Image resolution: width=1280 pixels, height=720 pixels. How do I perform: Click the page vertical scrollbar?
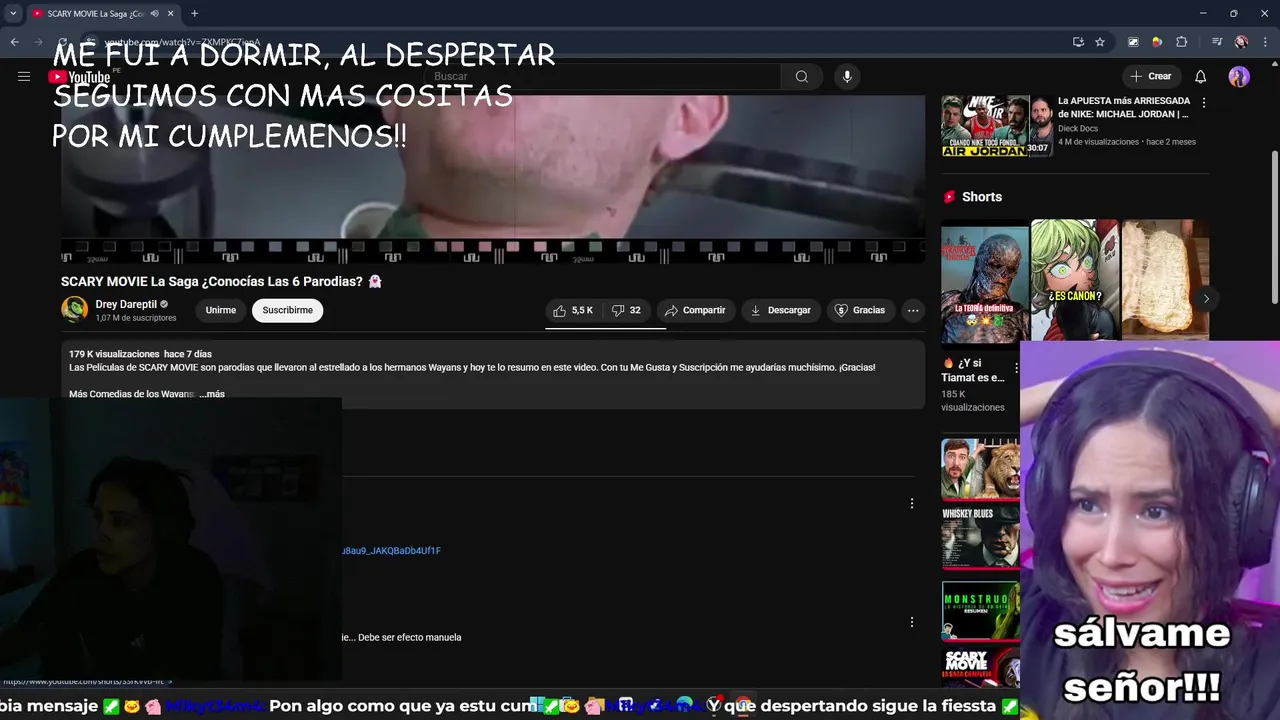(x=1274, y=228)
